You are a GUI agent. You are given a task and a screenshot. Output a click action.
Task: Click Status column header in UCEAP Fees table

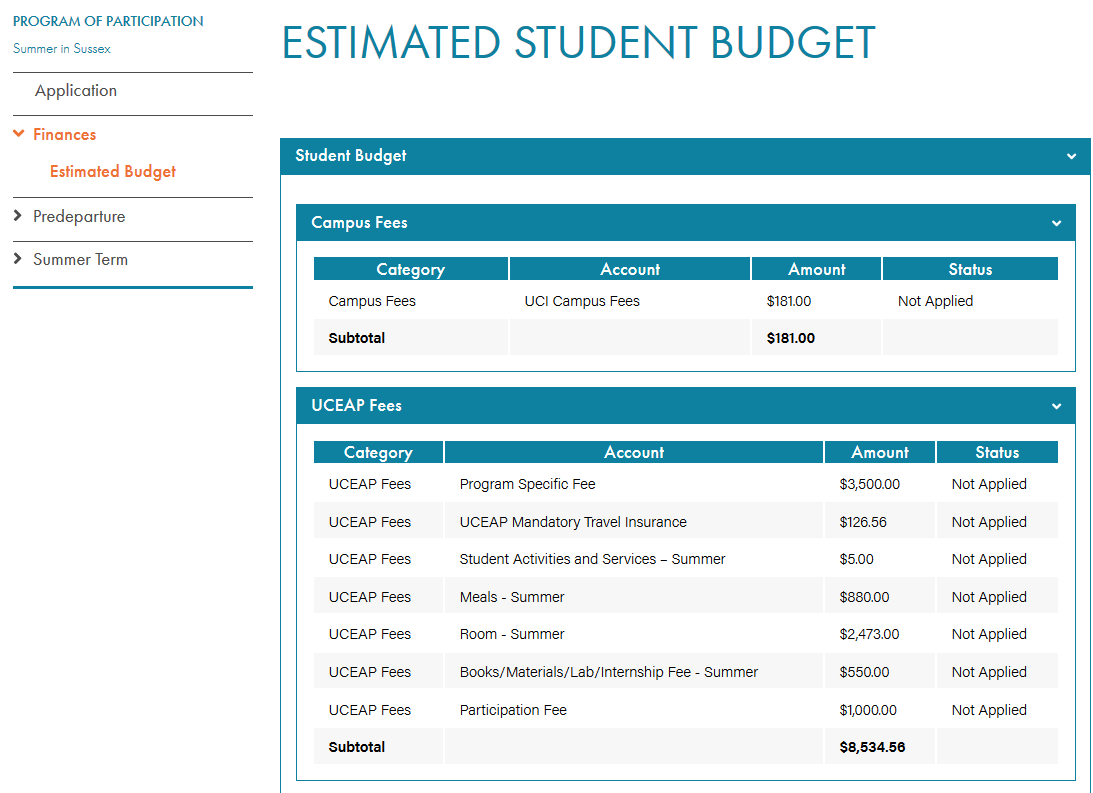[998, 452]
